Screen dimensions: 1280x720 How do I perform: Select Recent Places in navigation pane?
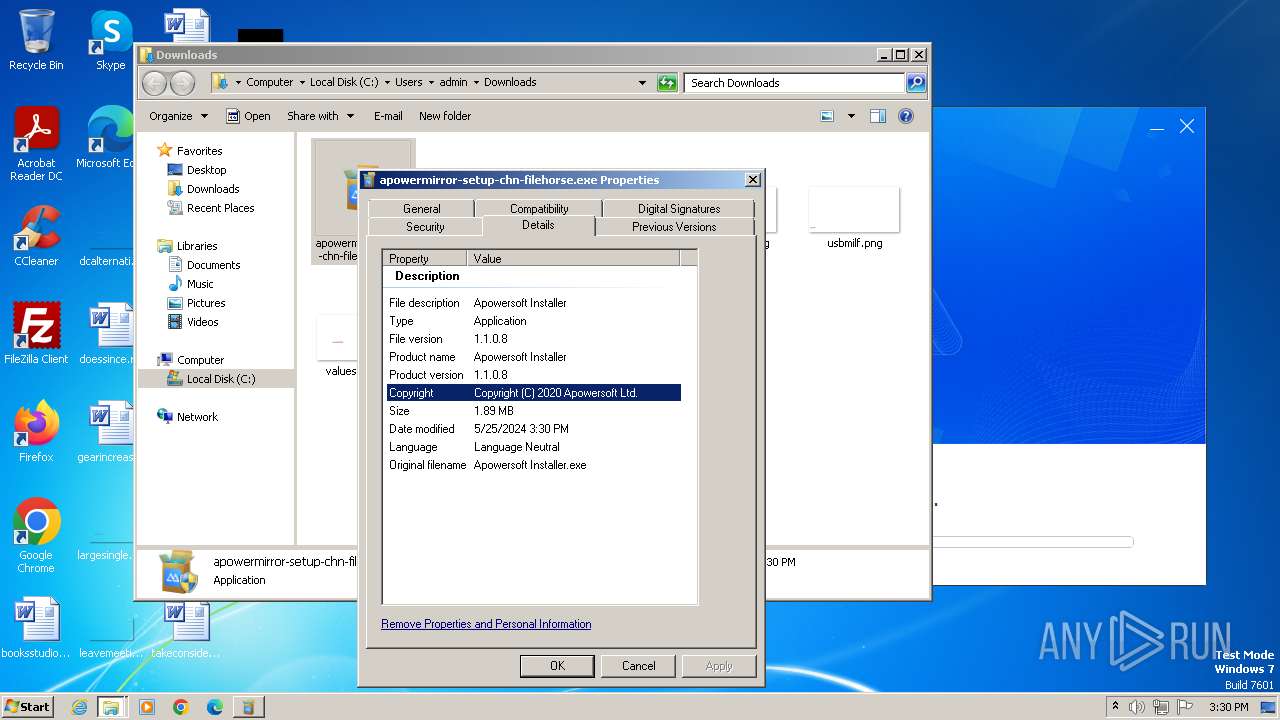pyautogui.click(x=220, y=208)
